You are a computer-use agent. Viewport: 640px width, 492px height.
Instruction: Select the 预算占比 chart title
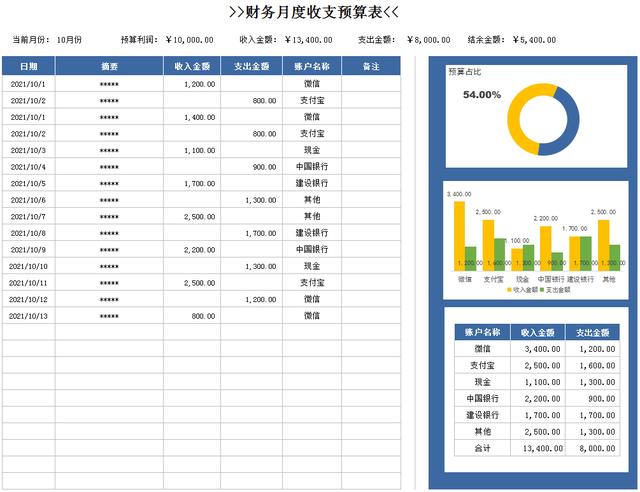pyautogui.click(x=464, y=72)
